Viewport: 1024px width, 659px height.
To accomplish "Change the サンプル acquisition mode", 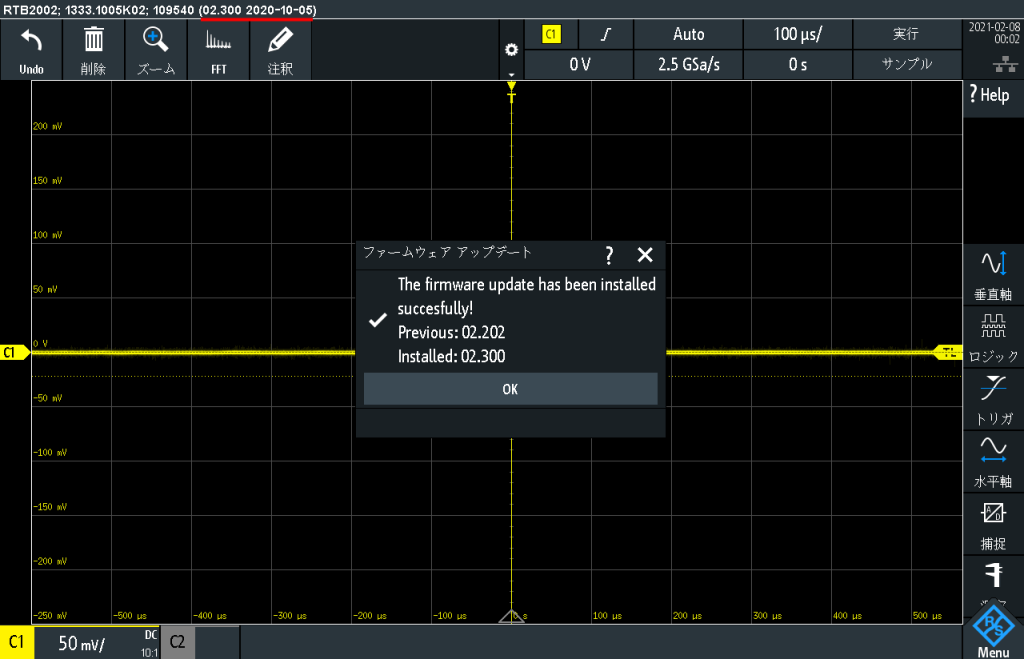I will coord(906,64).
